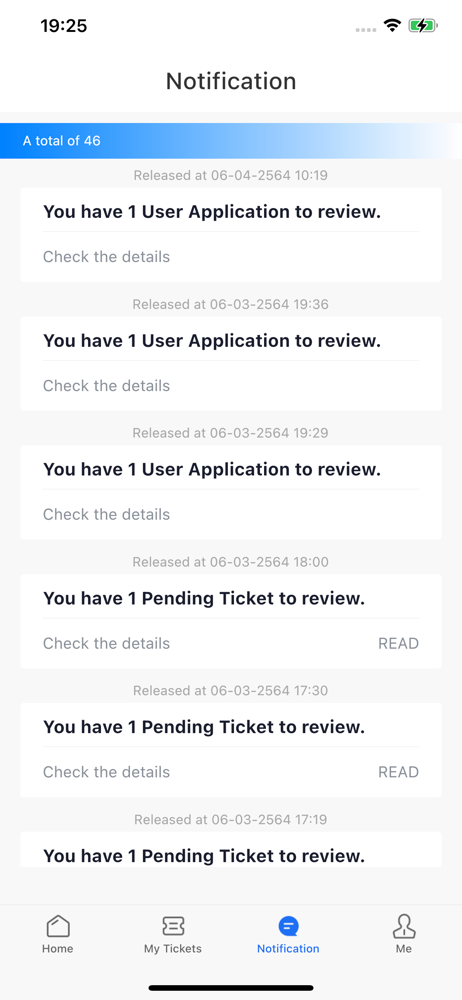
Task: Select the Home tab label
Action: coord(57,948)
